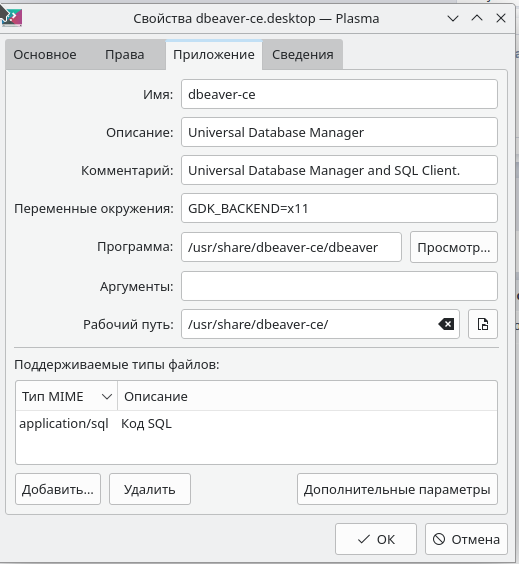The width and height of the screenshot is (519, 564).
Task: Click the Комментарий: label
Action: (127, 170)
